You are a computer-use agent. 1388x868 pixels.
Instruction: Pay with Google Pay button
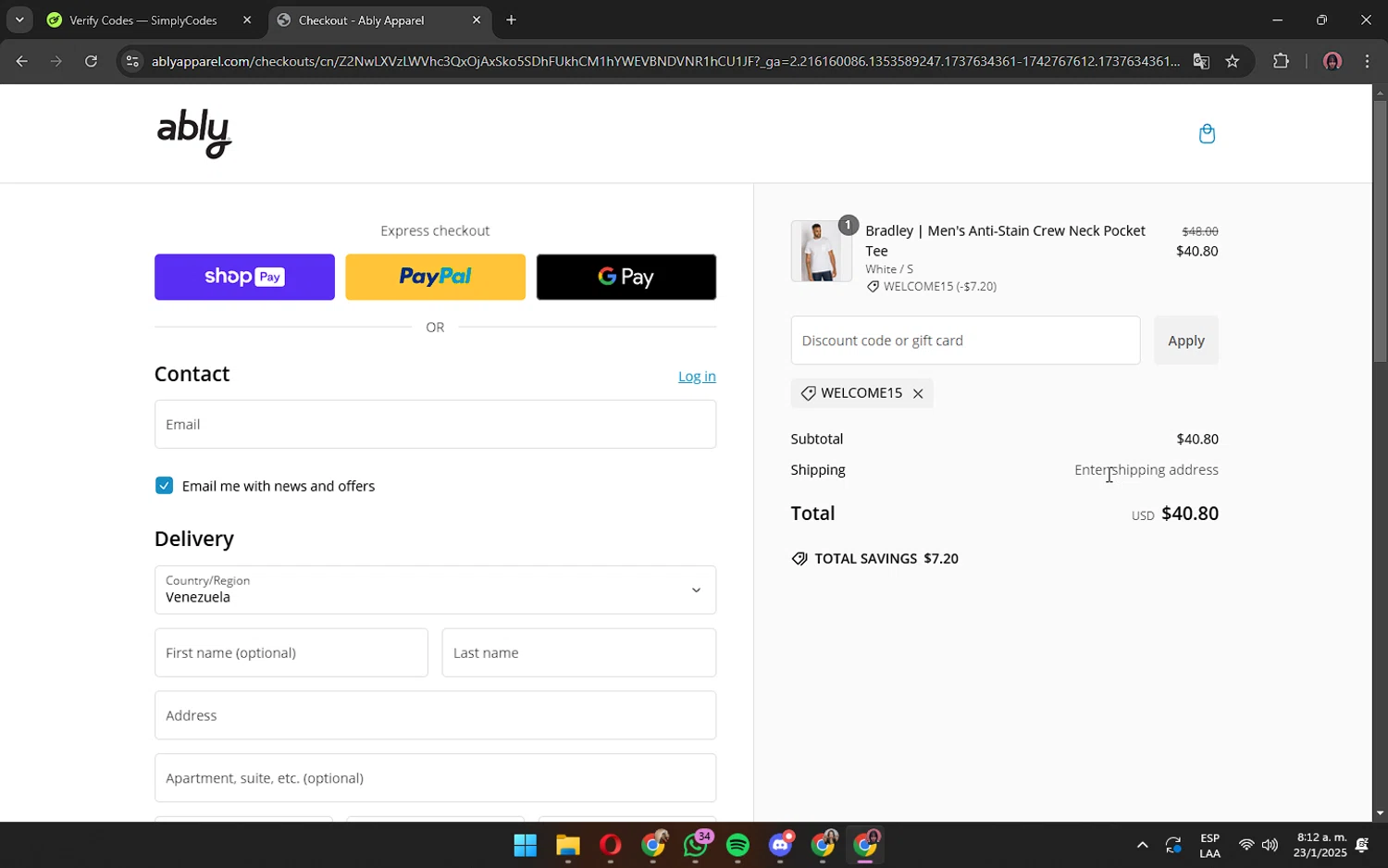pos(626,277)
